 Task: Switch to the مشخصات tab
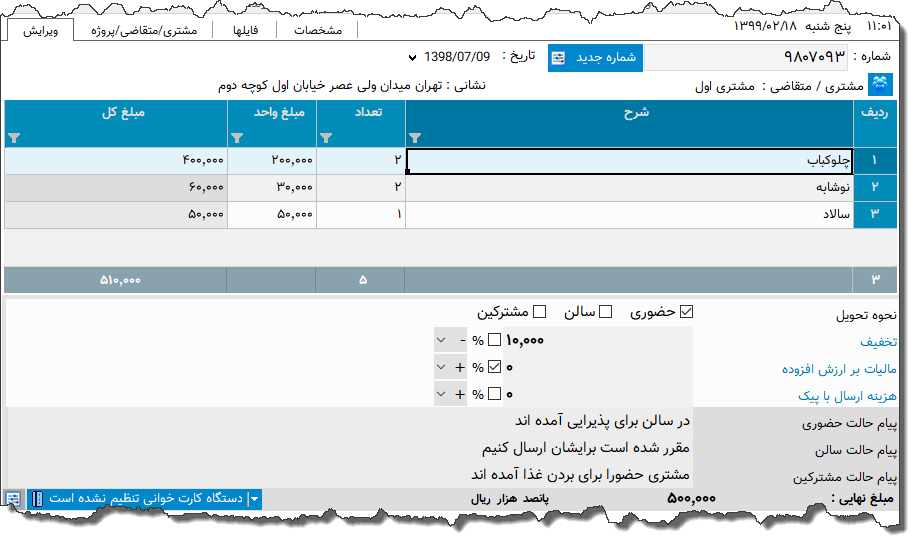(318, 30)
